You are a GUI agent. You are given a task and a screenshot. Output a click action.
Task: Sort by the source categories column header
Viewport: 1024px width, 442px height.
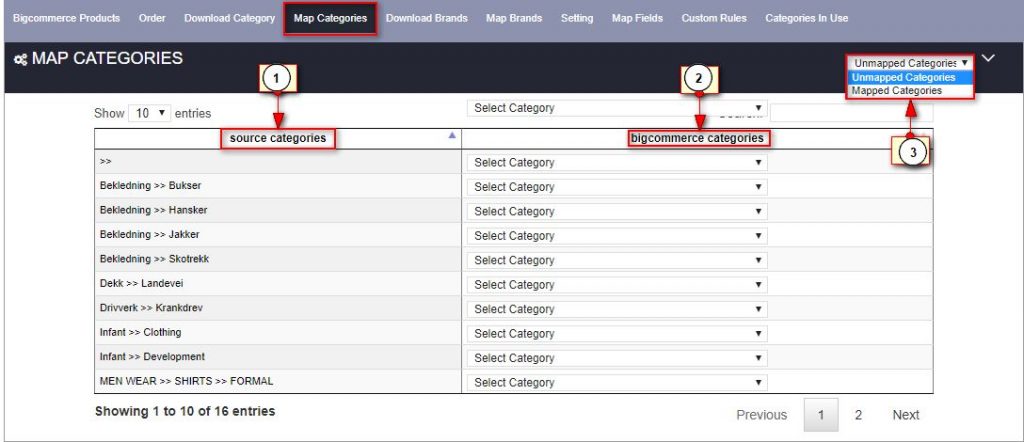(x=278, y=138)
